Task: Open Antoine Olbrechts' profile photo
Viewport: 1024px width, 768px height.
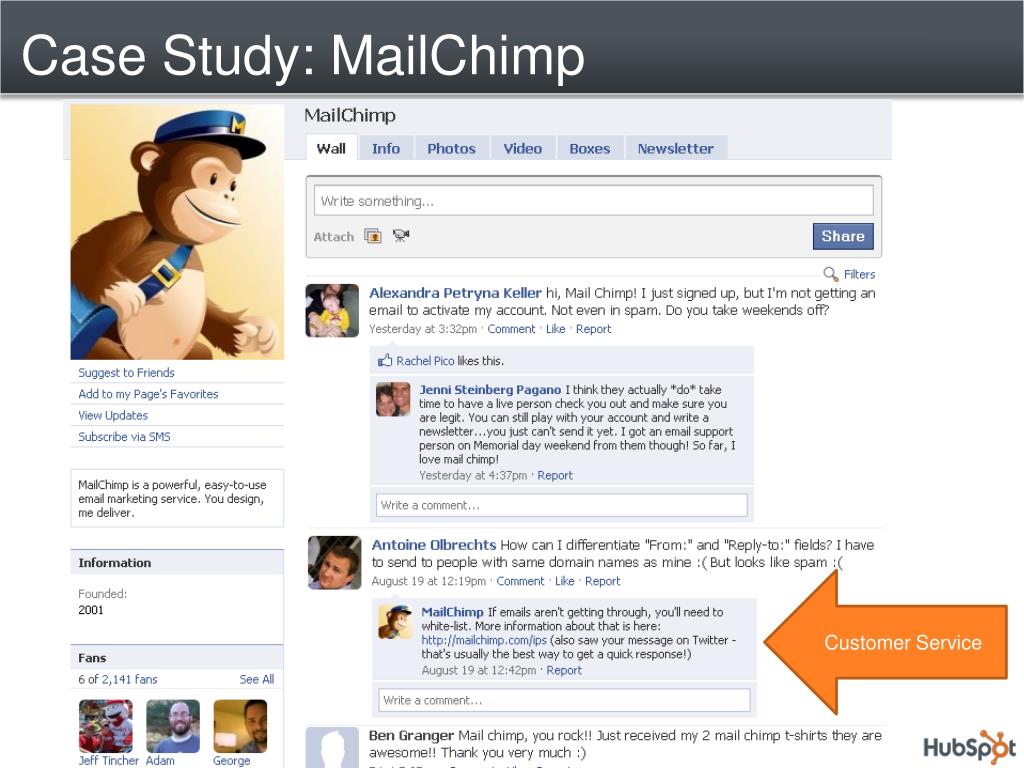Action: (x=334, y=562)
